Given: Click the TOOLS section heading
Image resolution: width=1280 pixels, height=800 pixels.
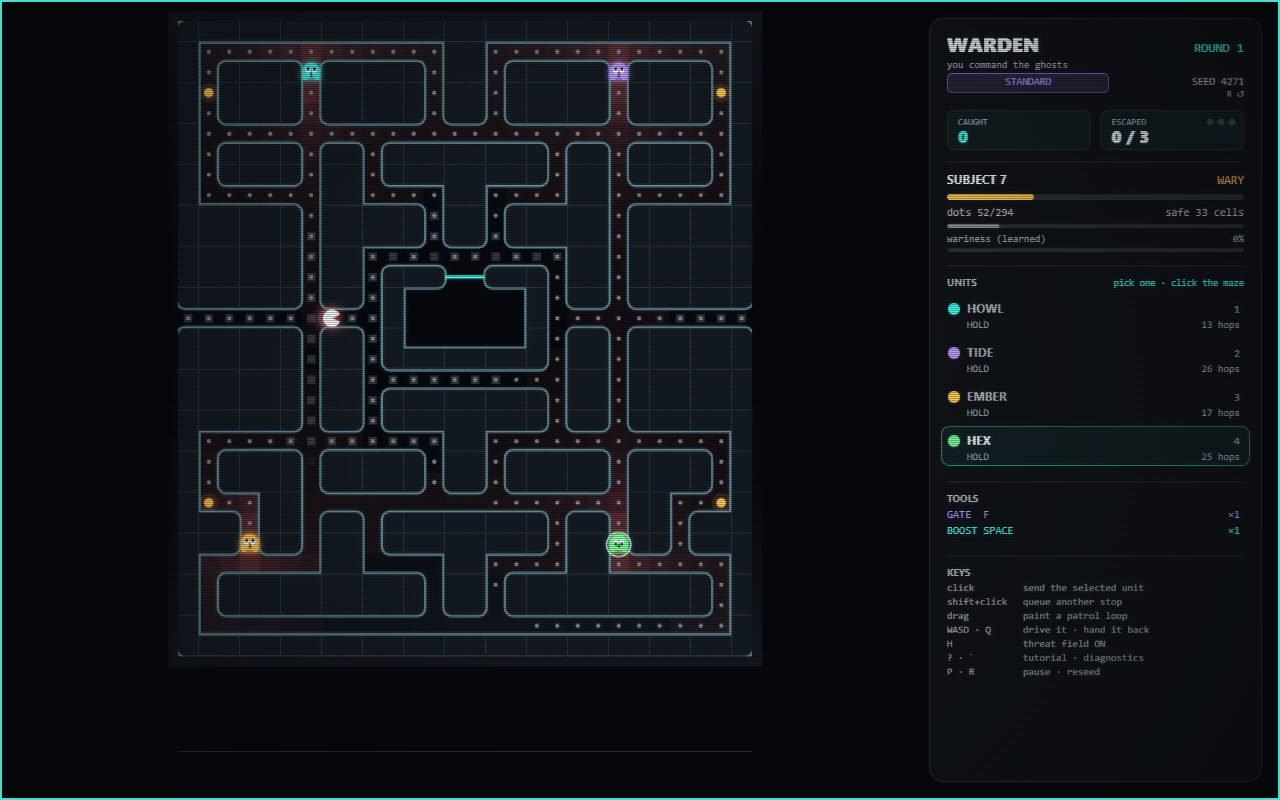Looking at the screenshot, I should coord(963,499).
